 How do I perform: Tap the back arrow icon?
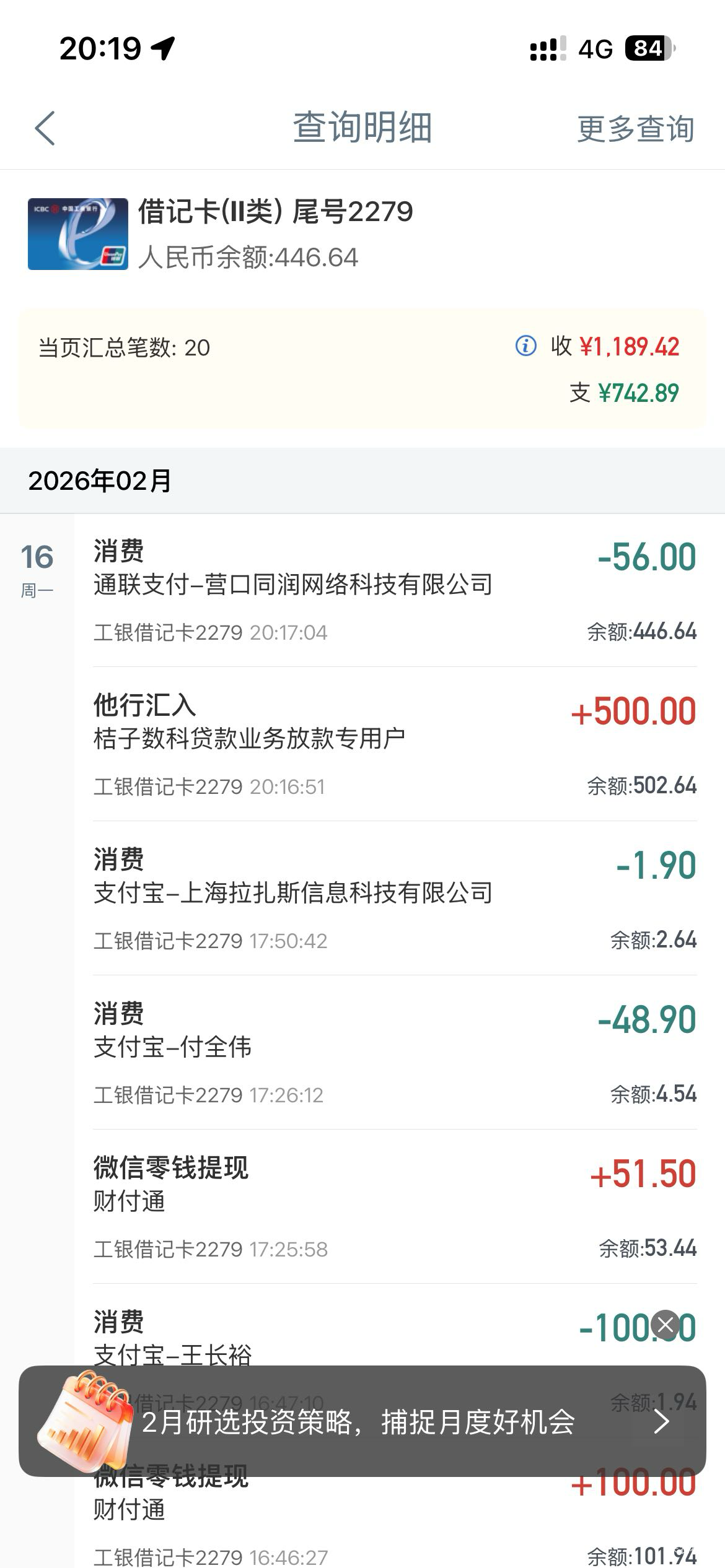coord(45,128)
